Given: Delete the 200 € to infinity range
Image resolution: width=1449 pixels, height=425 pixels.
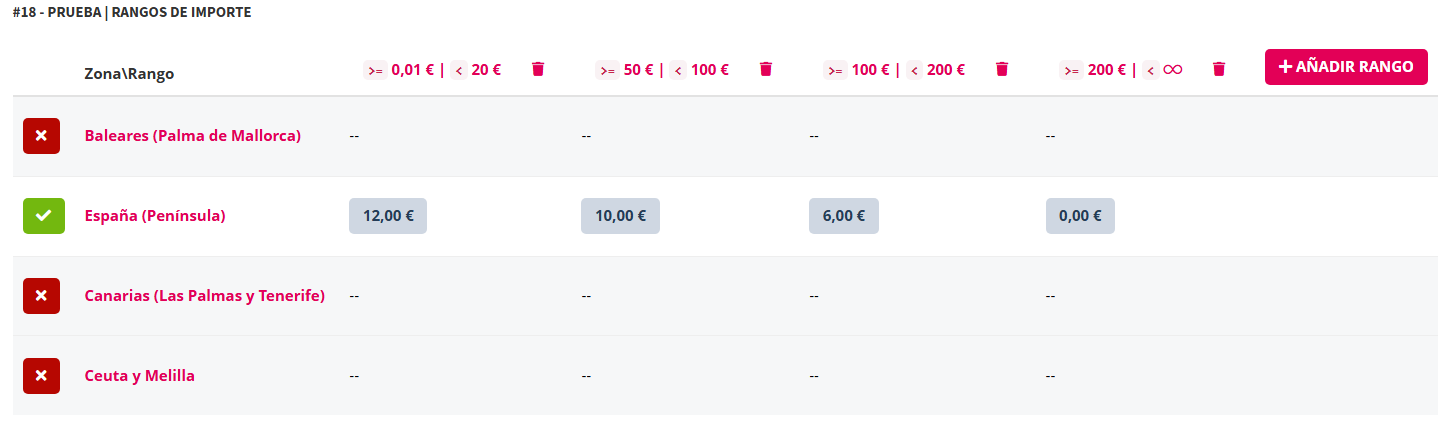Looking at the screenshot, I should pos(1218,69).
